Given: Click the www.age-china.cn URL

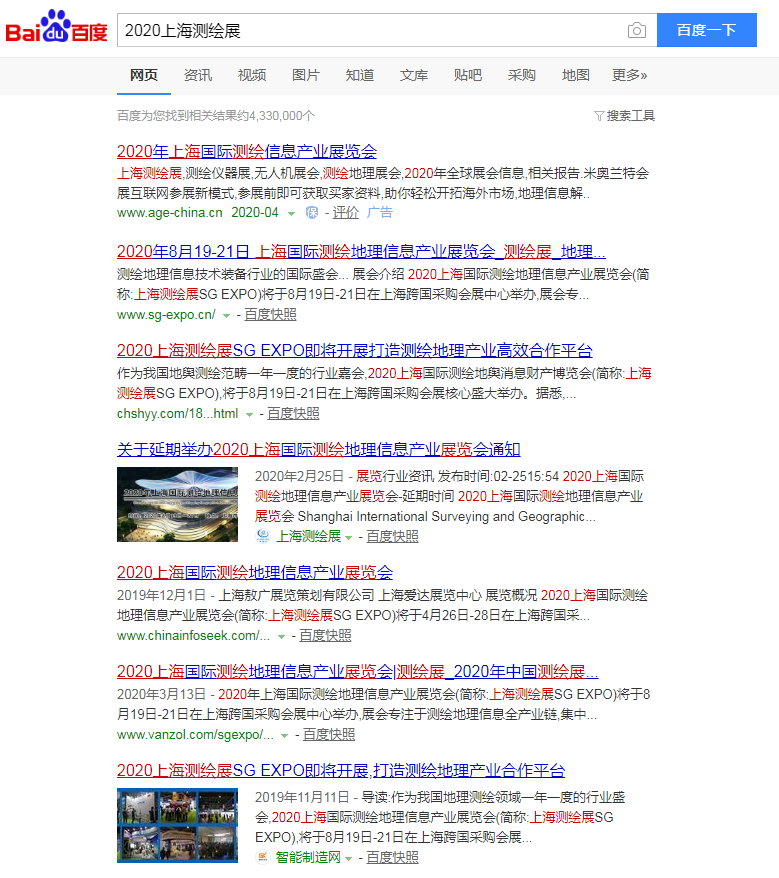Looking at the screenshot, I should click(x=170, y=213).
